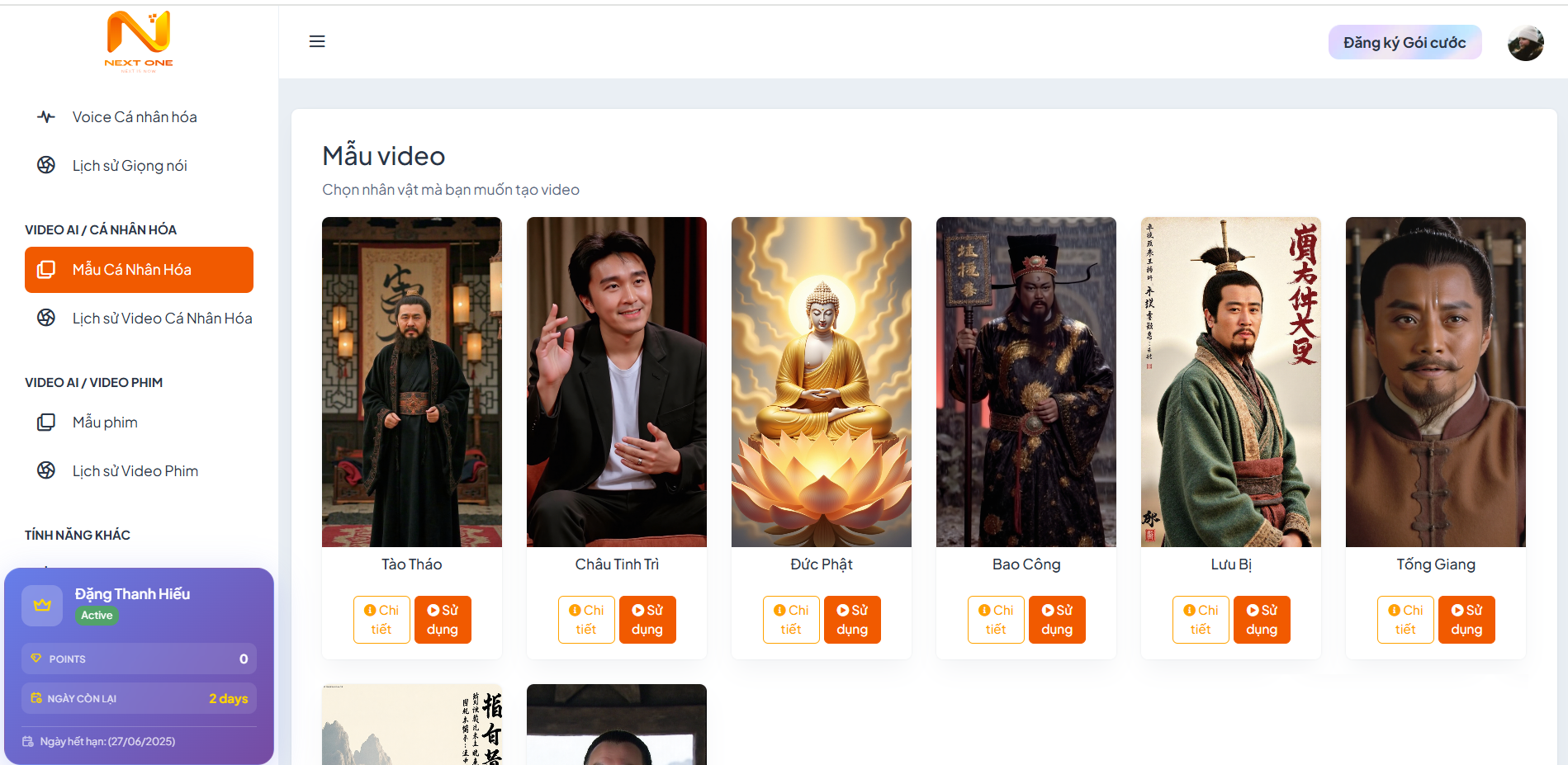Open Chi tiết for Đức Phật
Image resolution: width=1568 pixels, height=765 pixels.
coord(791,620)
